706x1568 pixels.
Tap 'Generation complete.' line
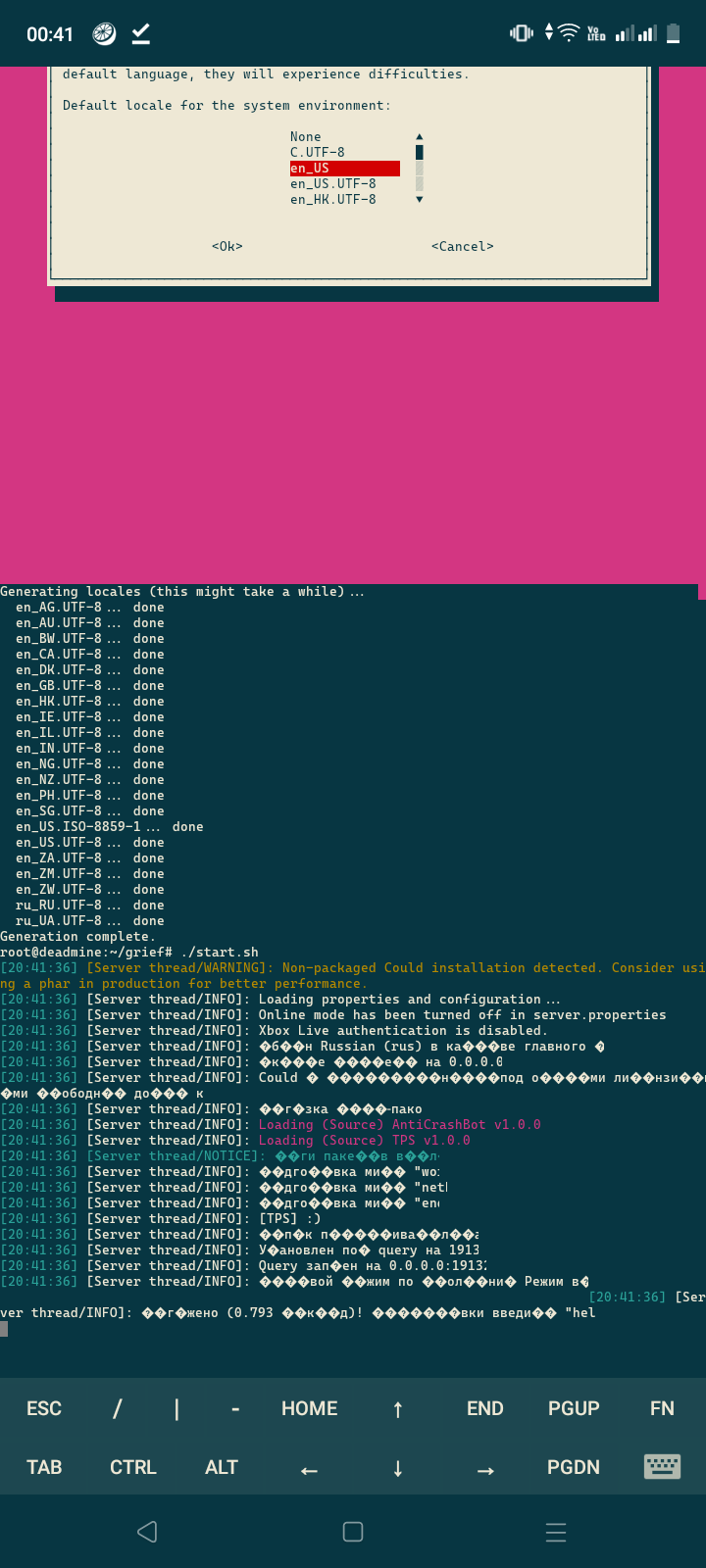78,937
